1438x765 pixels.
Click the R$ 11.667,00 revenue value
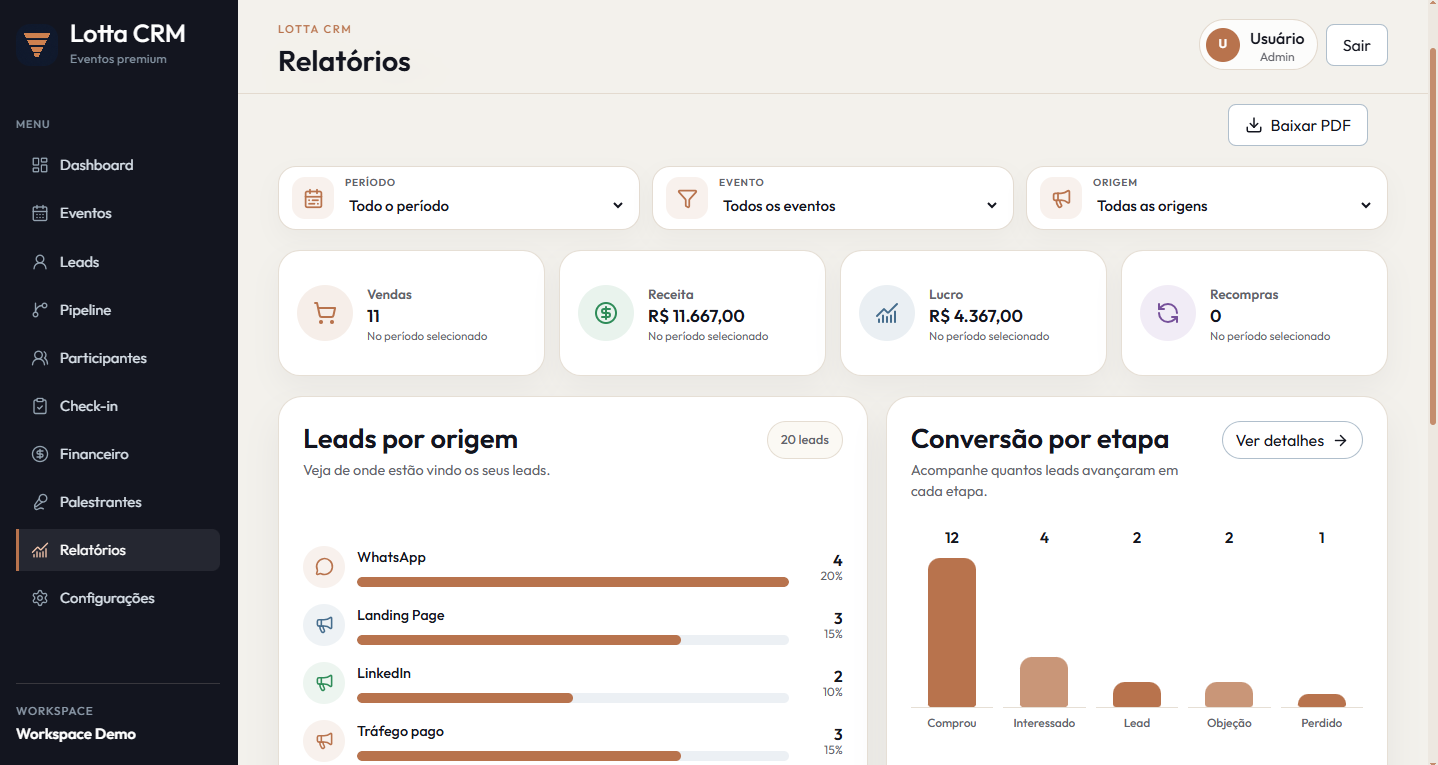(696, 316)
